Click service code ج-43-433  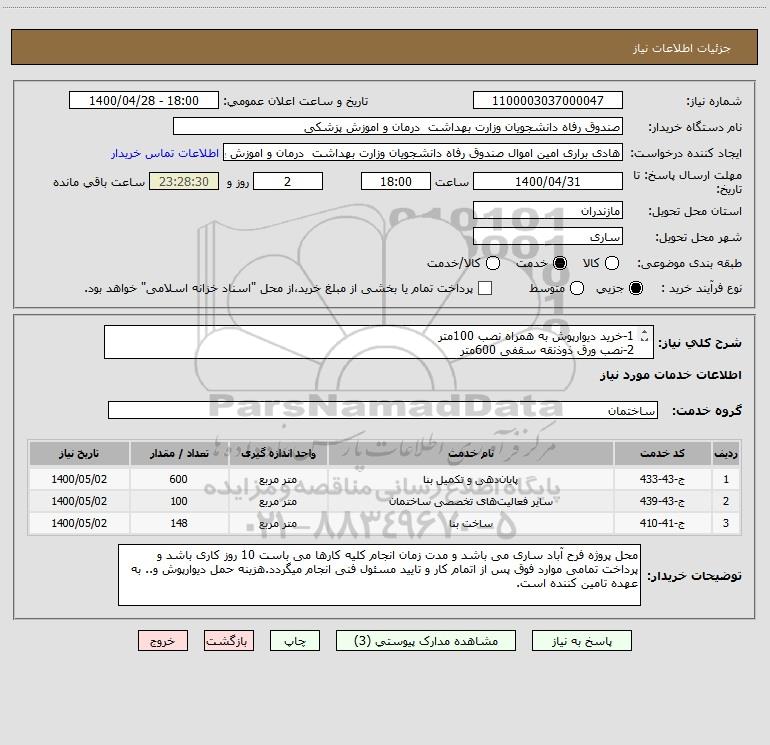pyautogui.click(x=662, y=479)
